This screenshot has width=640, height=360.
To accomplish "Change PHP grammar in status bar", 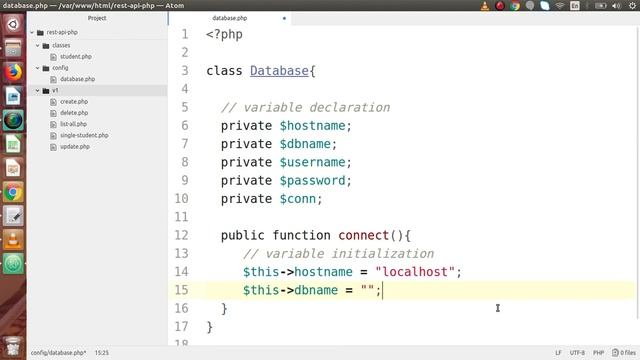I will [x=598, y=353].
